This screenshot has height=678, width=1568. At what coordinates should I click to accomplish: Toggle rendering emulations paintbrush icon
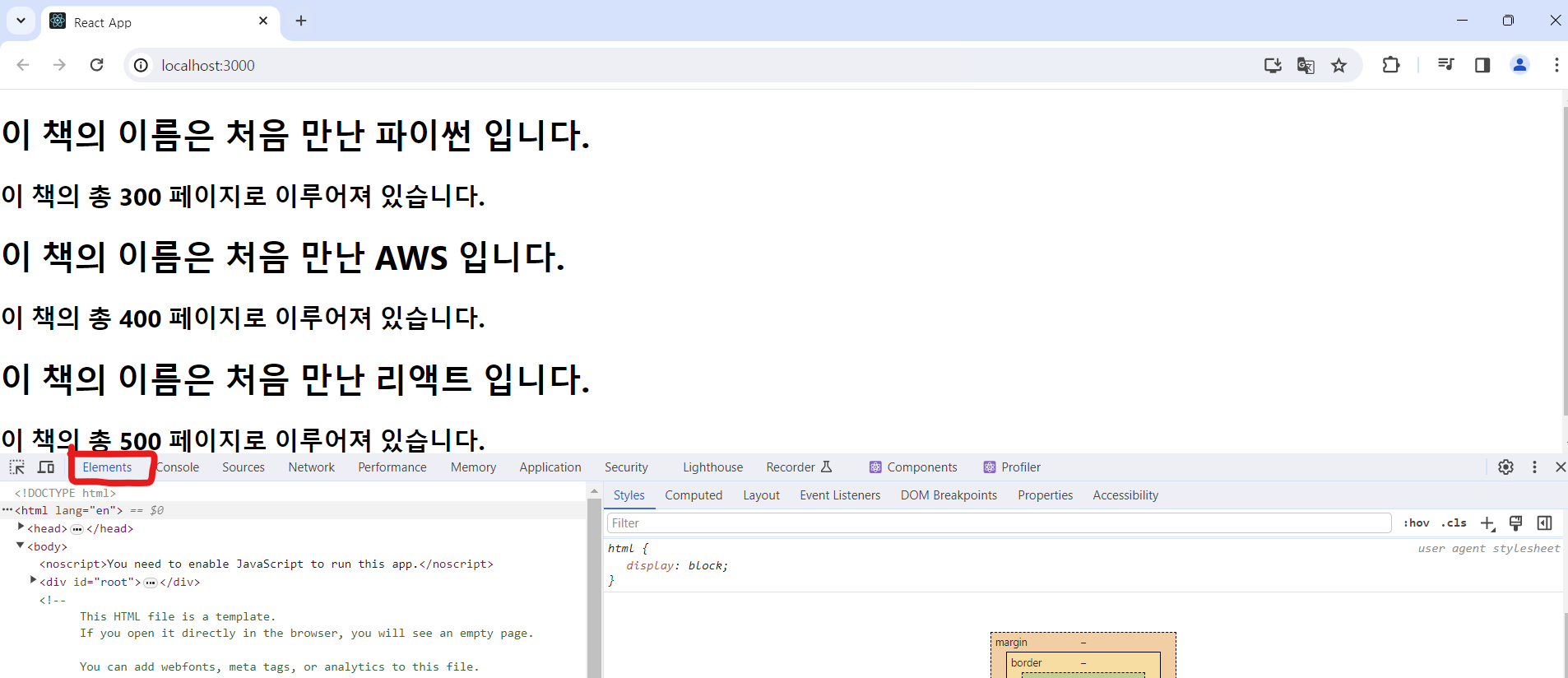[x=1515, y=523]
